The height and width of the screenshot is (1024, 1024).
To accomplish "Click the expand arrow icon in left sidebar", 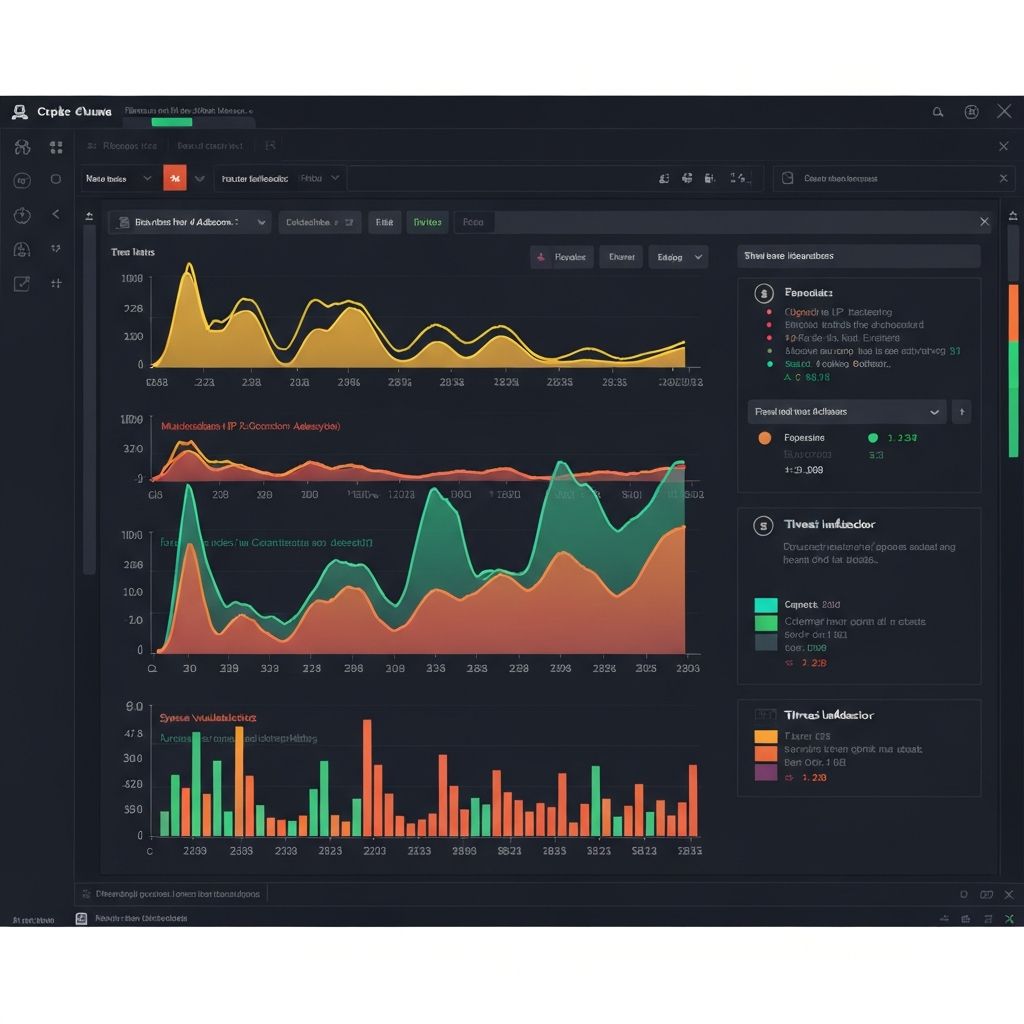I will pyautogui.click(x=22, y=283).
